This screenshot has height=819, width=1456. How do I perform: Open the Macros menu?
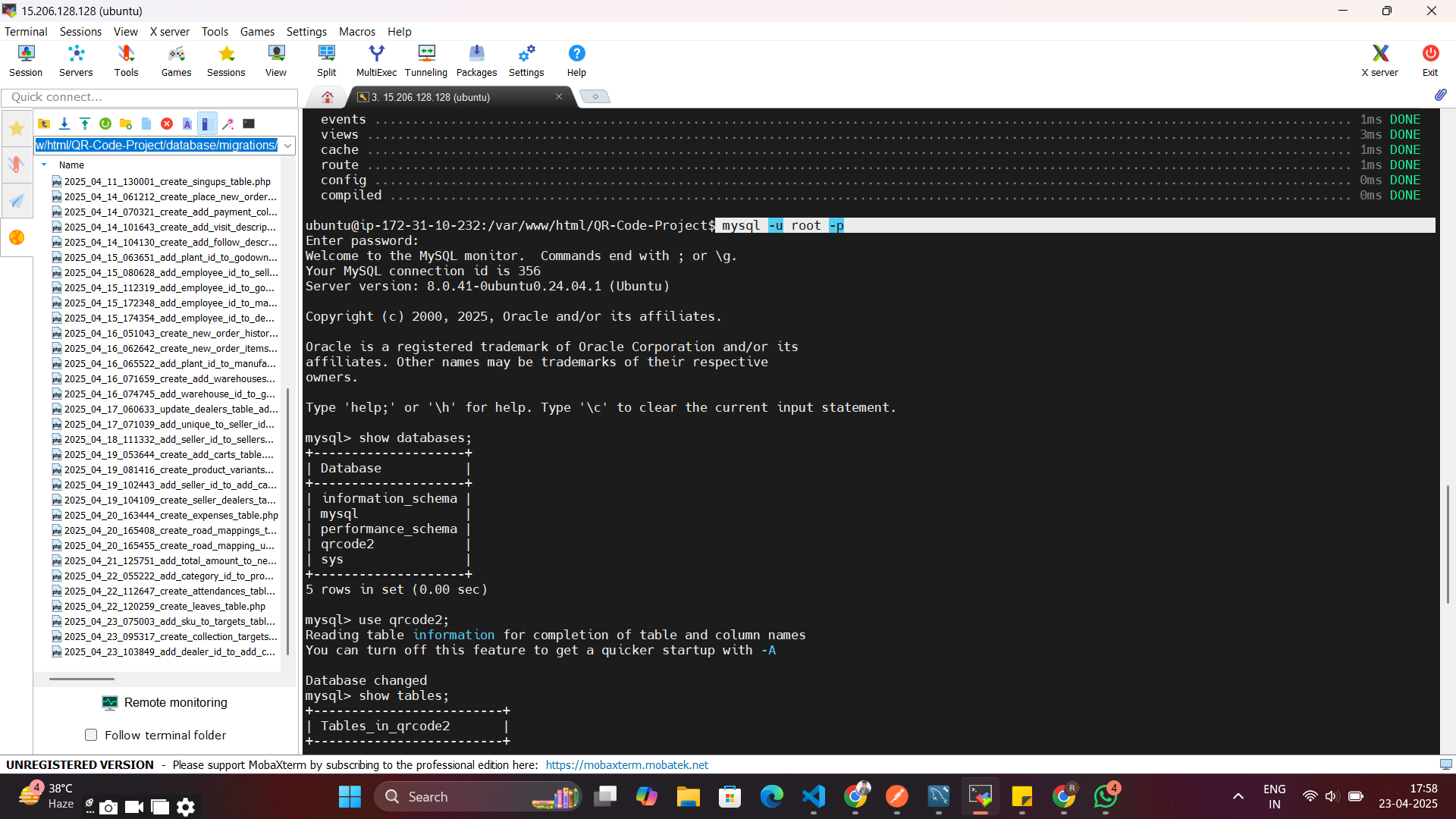(357, 31)
